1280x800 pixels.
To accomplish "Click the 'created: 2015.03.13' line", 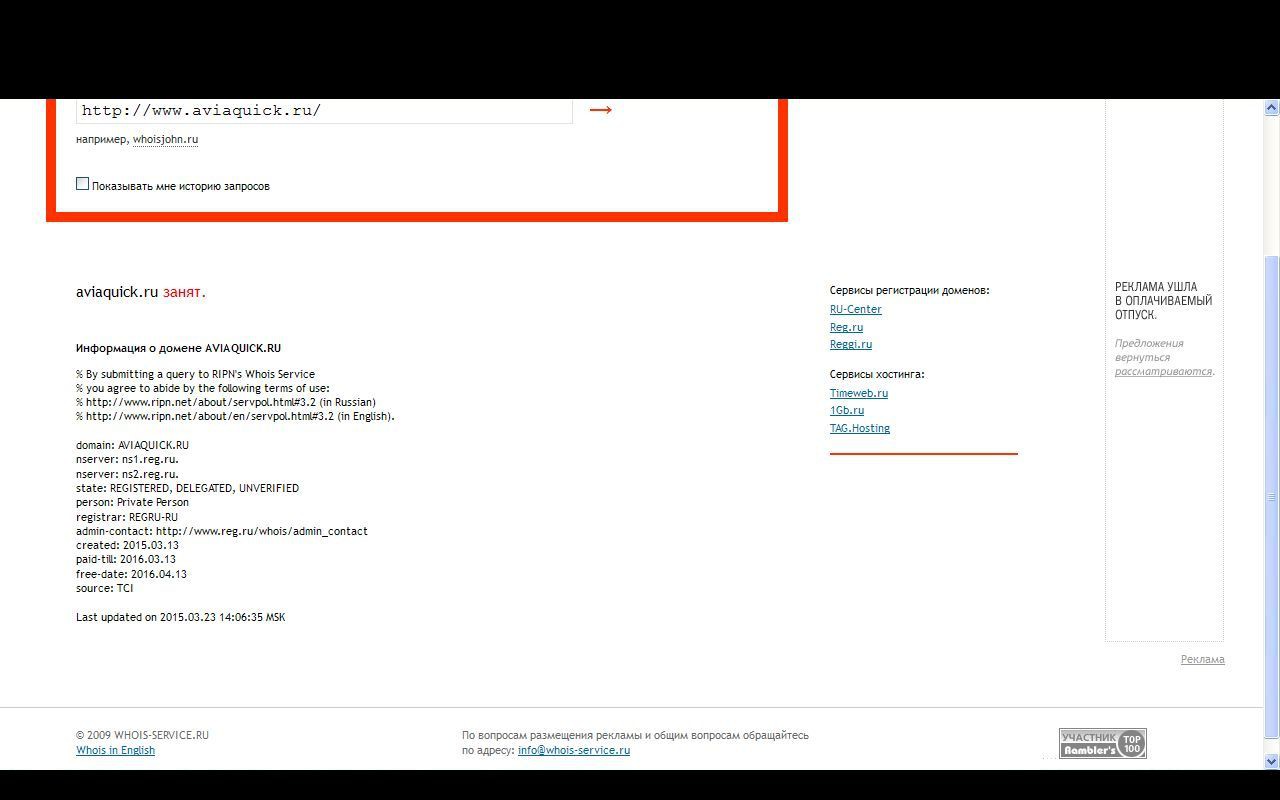I will (127, 545).
